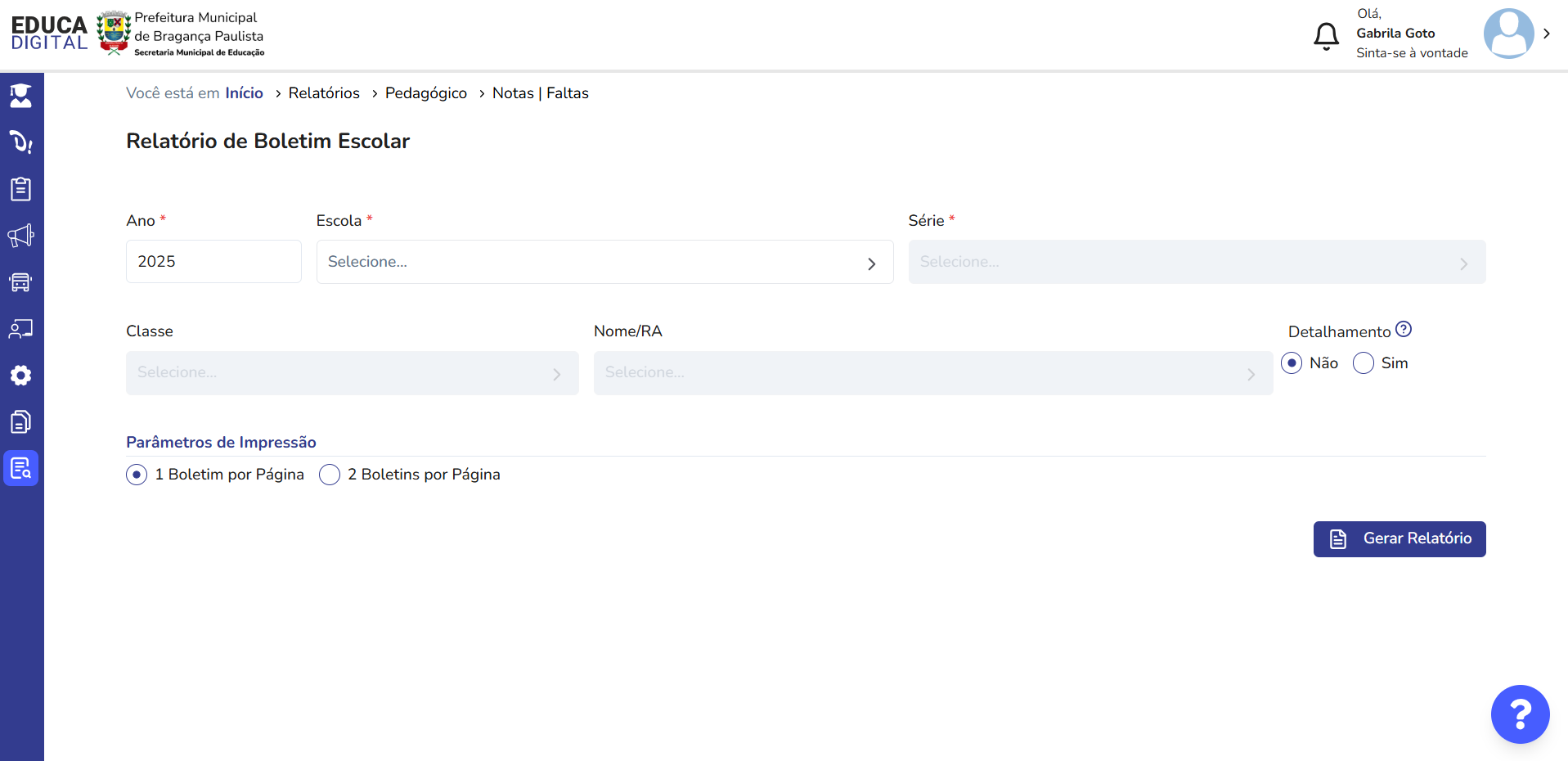Click the notification bell icon

click(1326, 37)
